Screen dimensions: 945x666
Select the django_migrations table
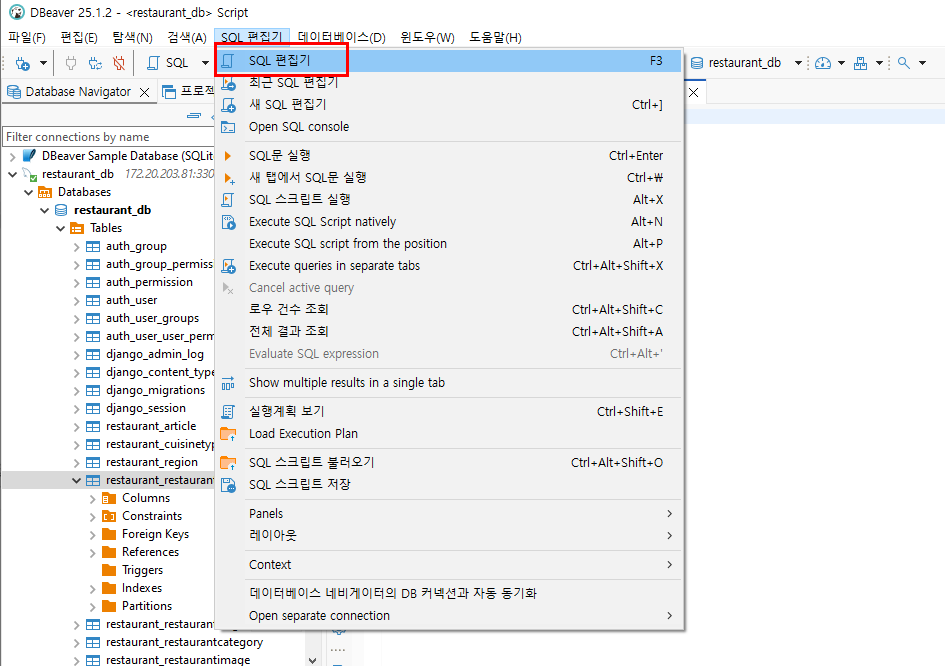click(155, 390)
